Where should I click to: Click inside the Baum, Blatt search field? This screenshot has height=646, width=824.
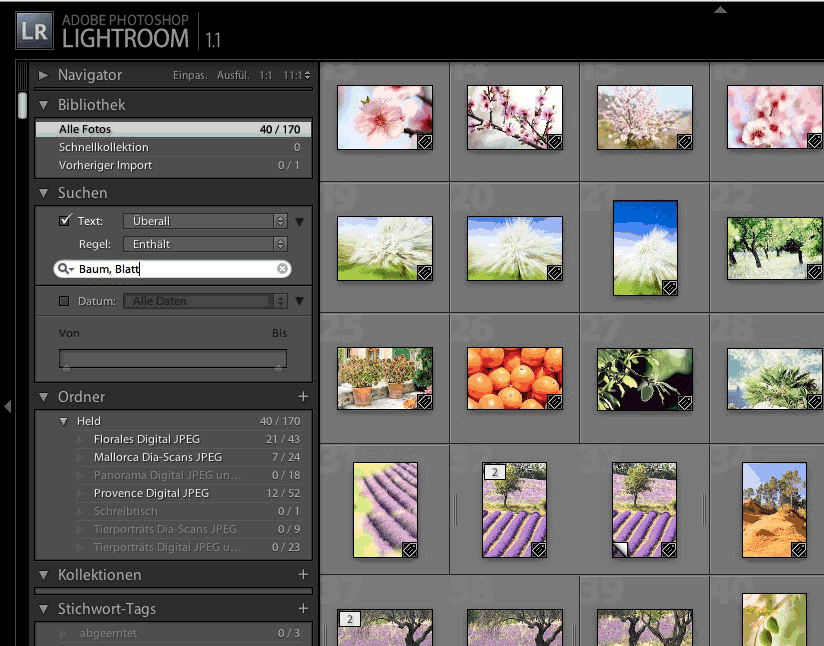172,269
